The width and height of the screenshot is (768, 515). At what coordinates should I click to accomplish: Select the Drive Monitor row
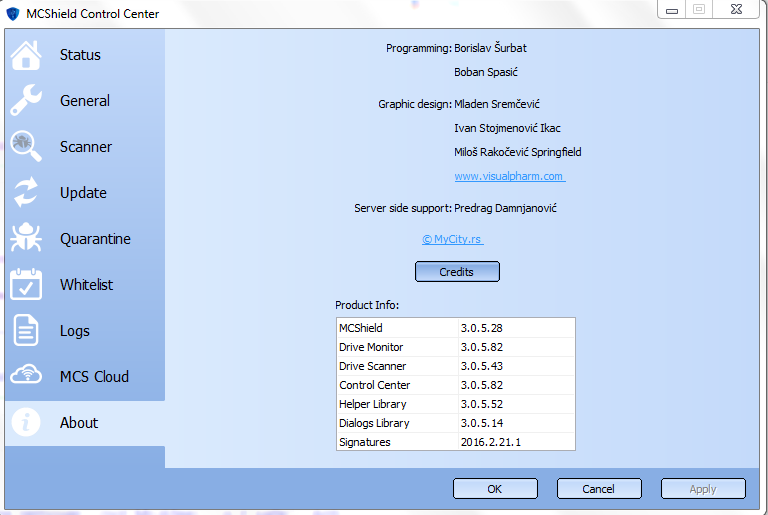coord(456,347)
